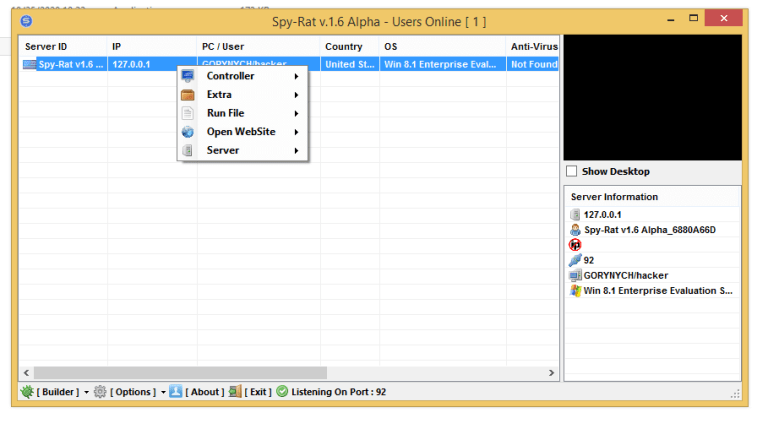Click the [ Options ] button
The height and width of the screenshot is (429, 768).
click(133, 392)
